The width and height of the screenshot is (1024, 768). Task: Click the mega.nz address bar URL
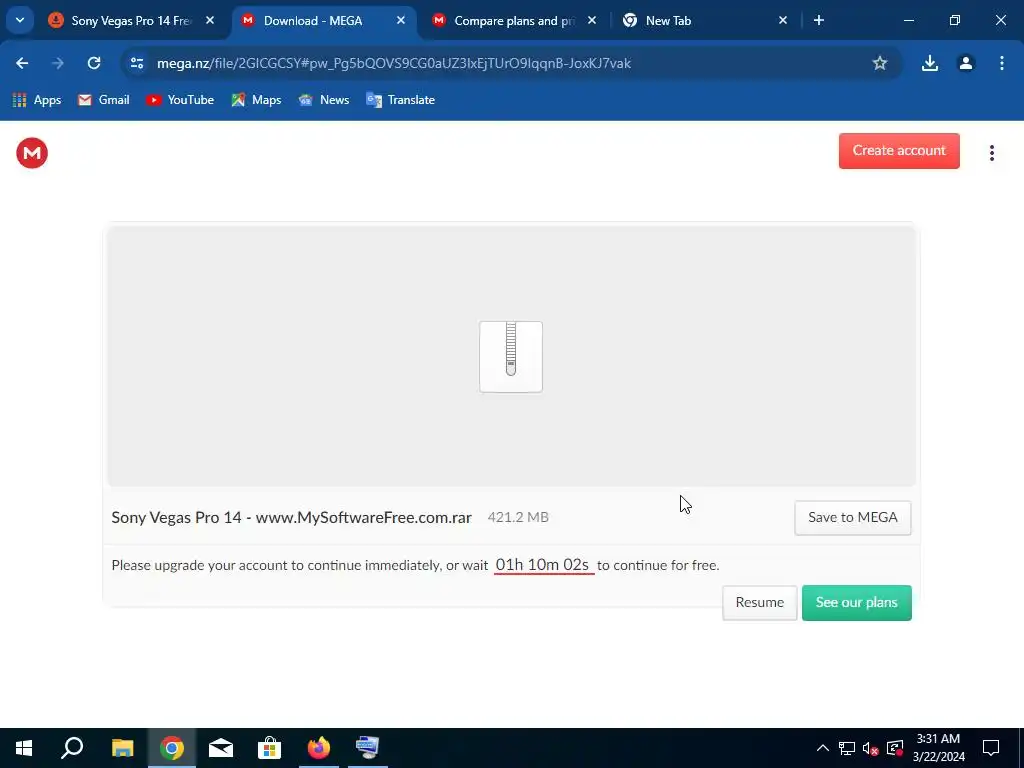coord(394,63)
